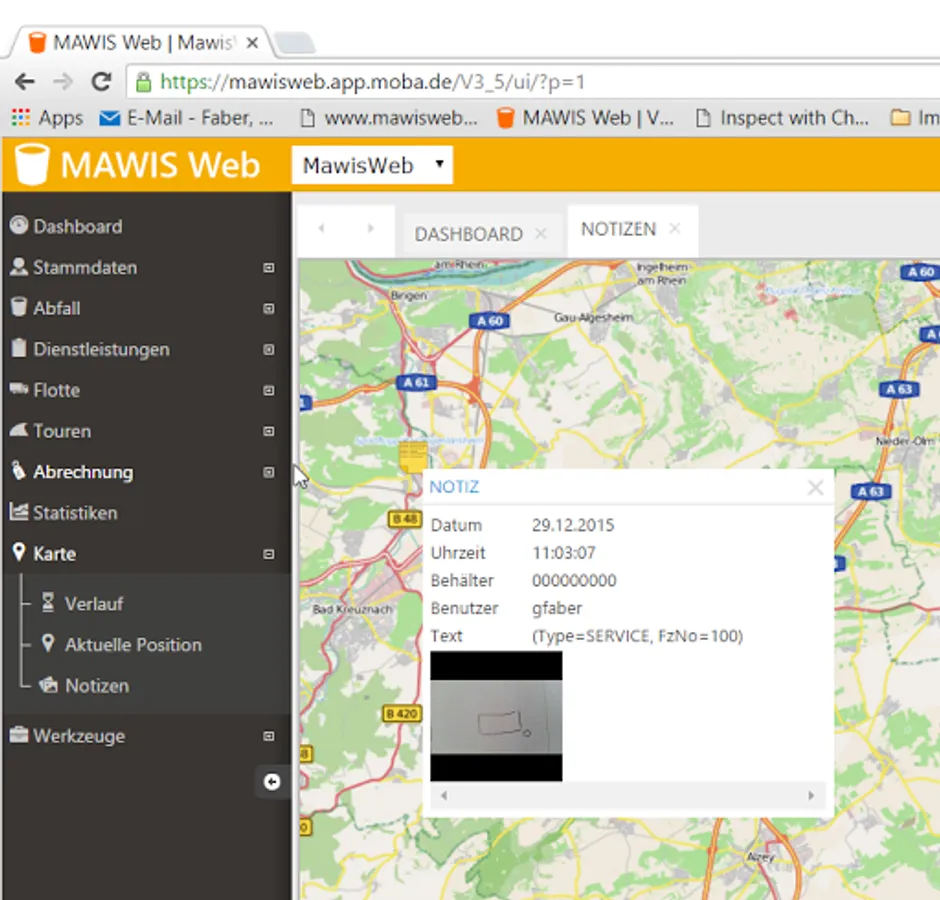
Task: Close the NOTIZEN tab
Action: coord(675,228)
